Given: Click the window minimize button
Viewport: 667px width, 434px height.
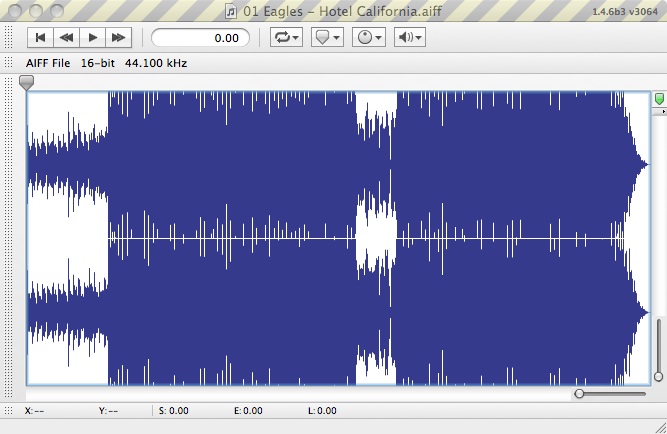Looking at the screenshot, I should click(x=36, y=11).
